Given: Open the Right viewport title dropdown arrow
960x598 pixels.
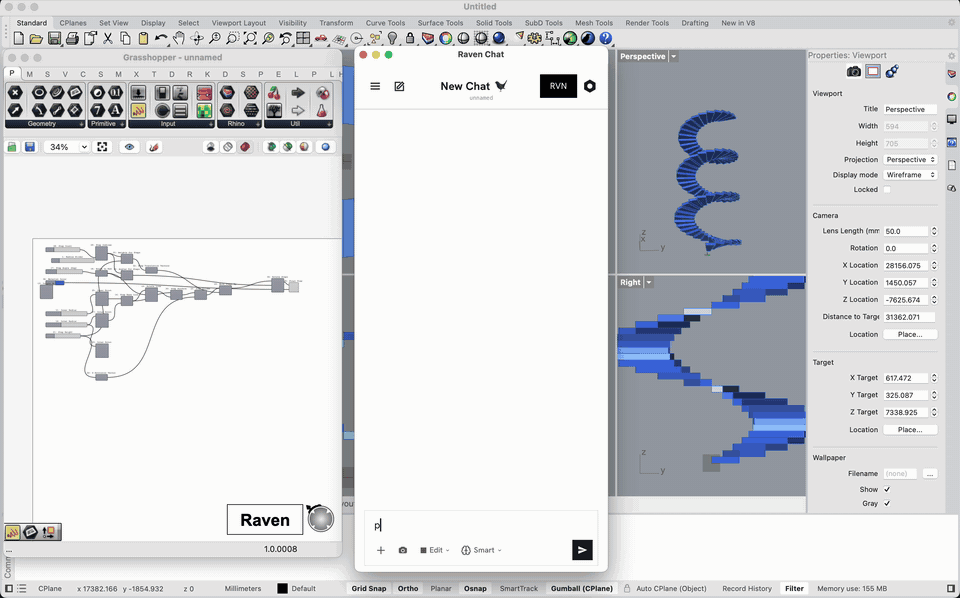Looking at the screenshot, I should tap(649, 283).
